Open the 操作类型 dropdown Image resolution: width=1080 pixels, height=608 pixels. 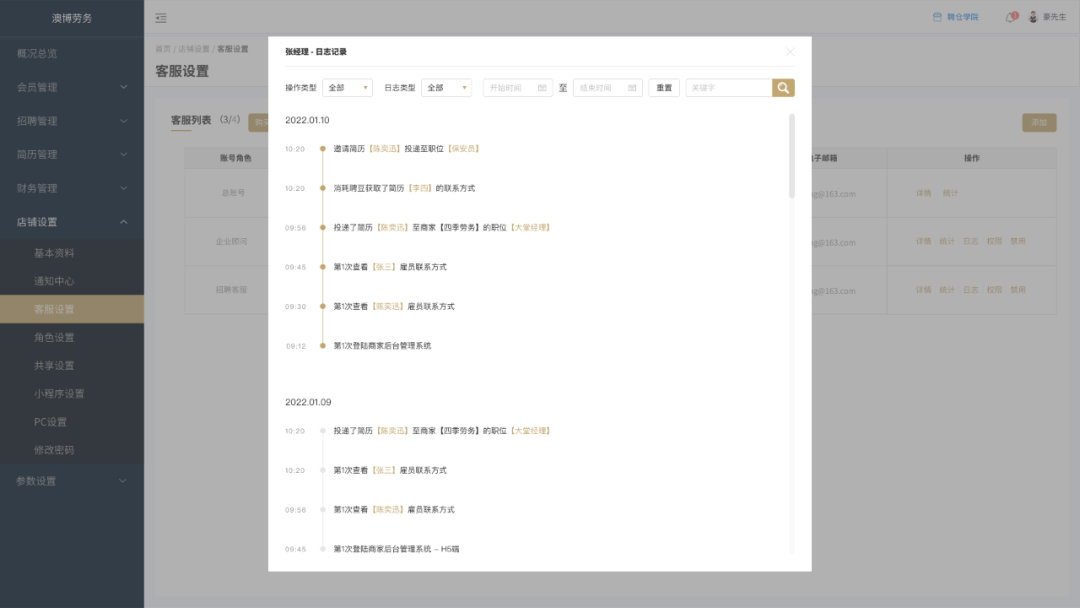(347, 87)
